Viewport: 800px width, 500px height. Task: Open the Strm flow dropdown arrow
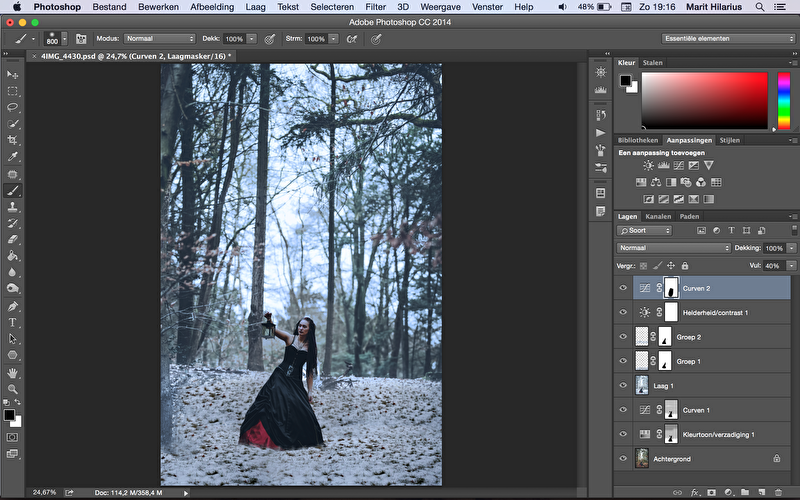pyautogui.click(x=333, y=39)
